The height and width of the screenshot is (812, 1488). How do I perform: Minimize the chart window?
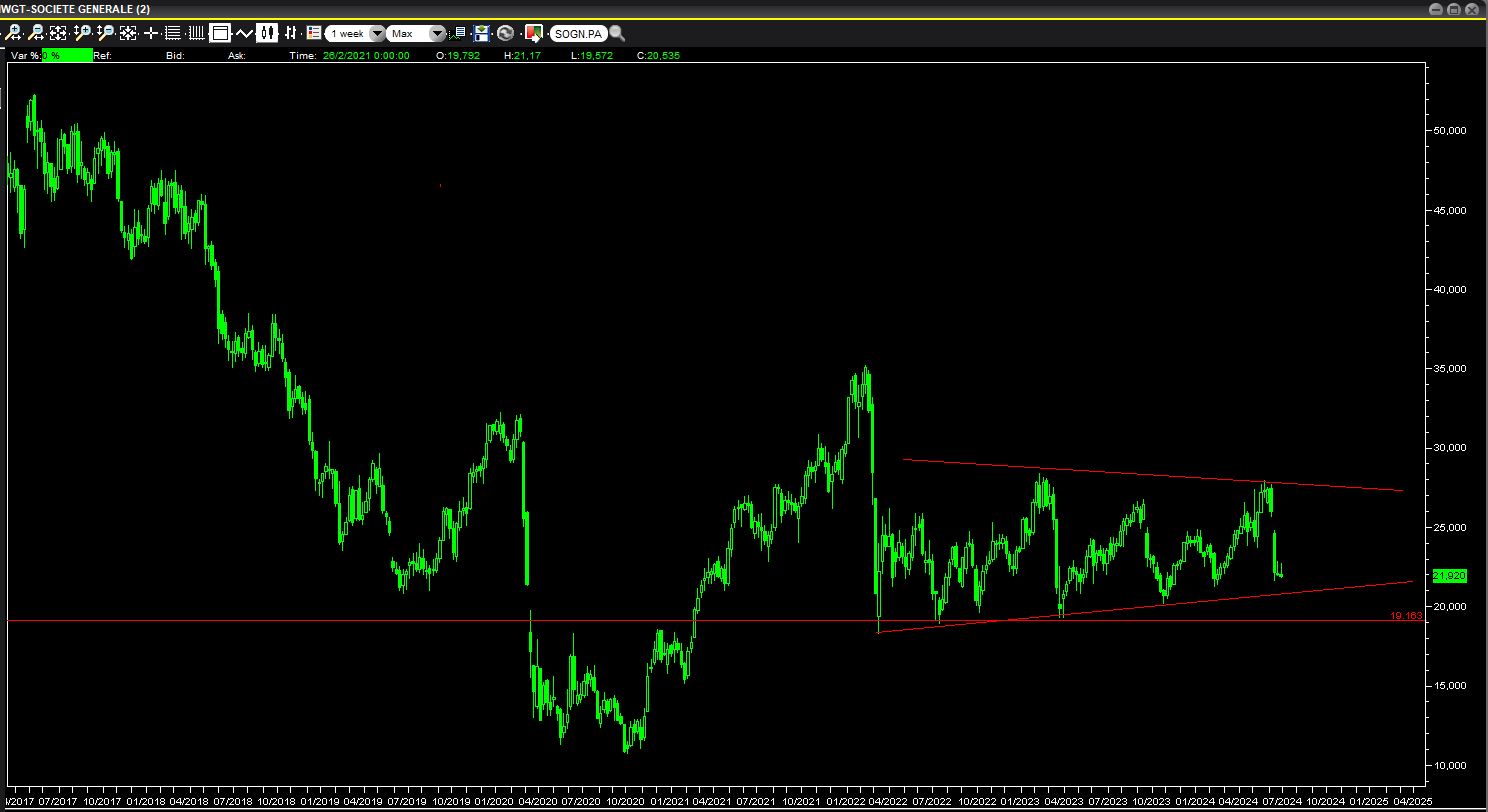(x=1436, y=9)
